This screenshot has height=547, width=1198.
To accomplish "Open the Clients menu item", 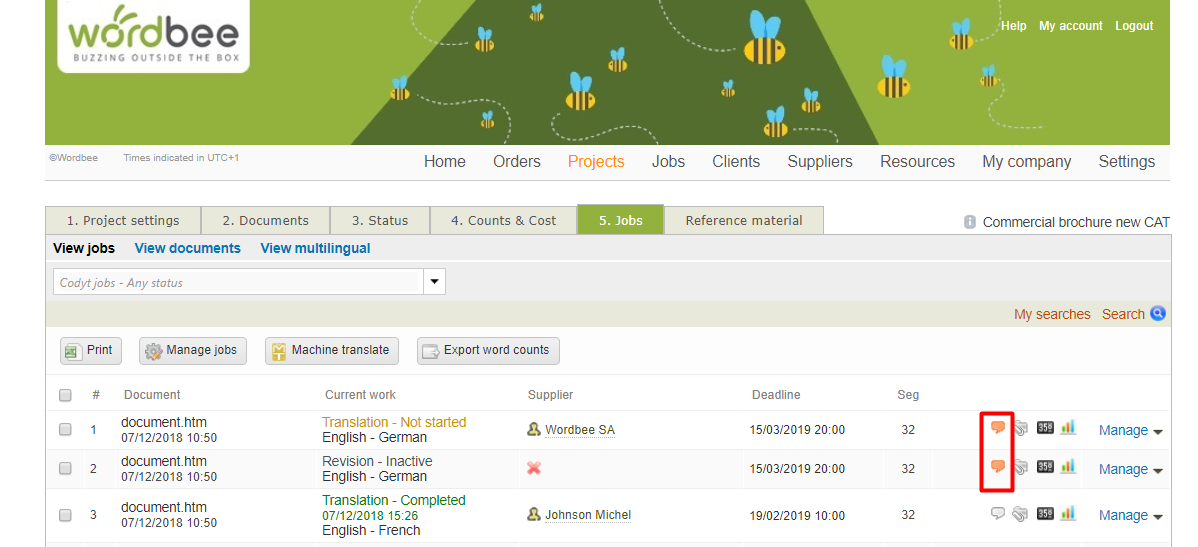I will point(736,162).
